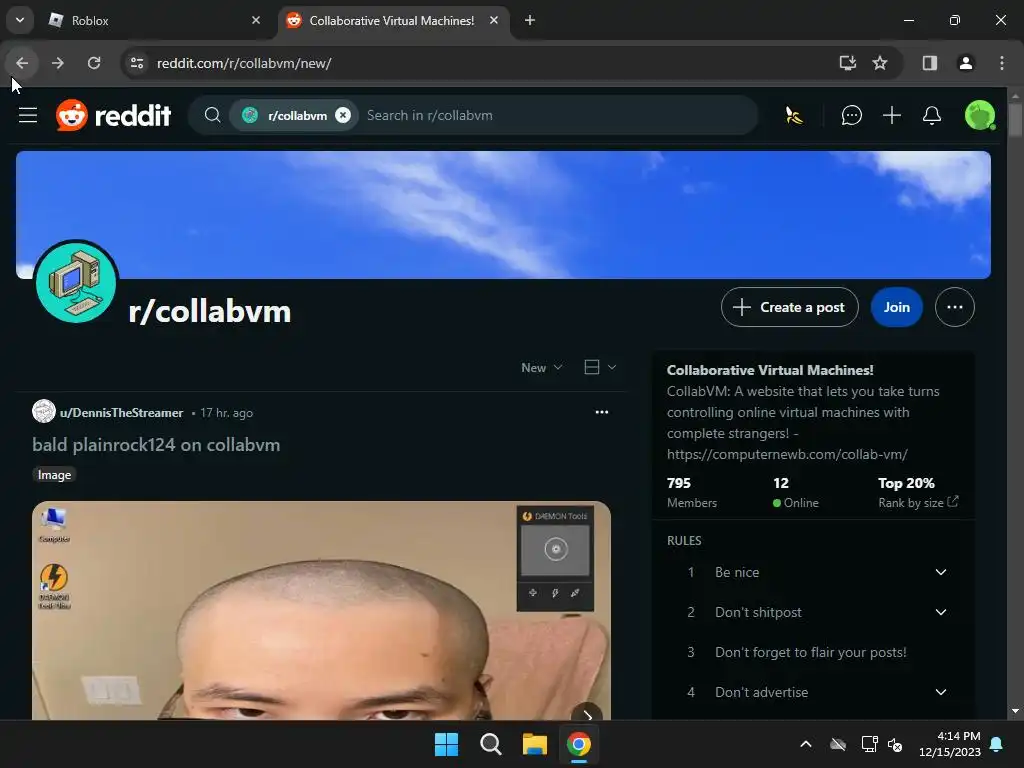Image resolution: width=1024 pixels, height=768 pixels.
Task: Open the community more options button
Action: point(955,307)
